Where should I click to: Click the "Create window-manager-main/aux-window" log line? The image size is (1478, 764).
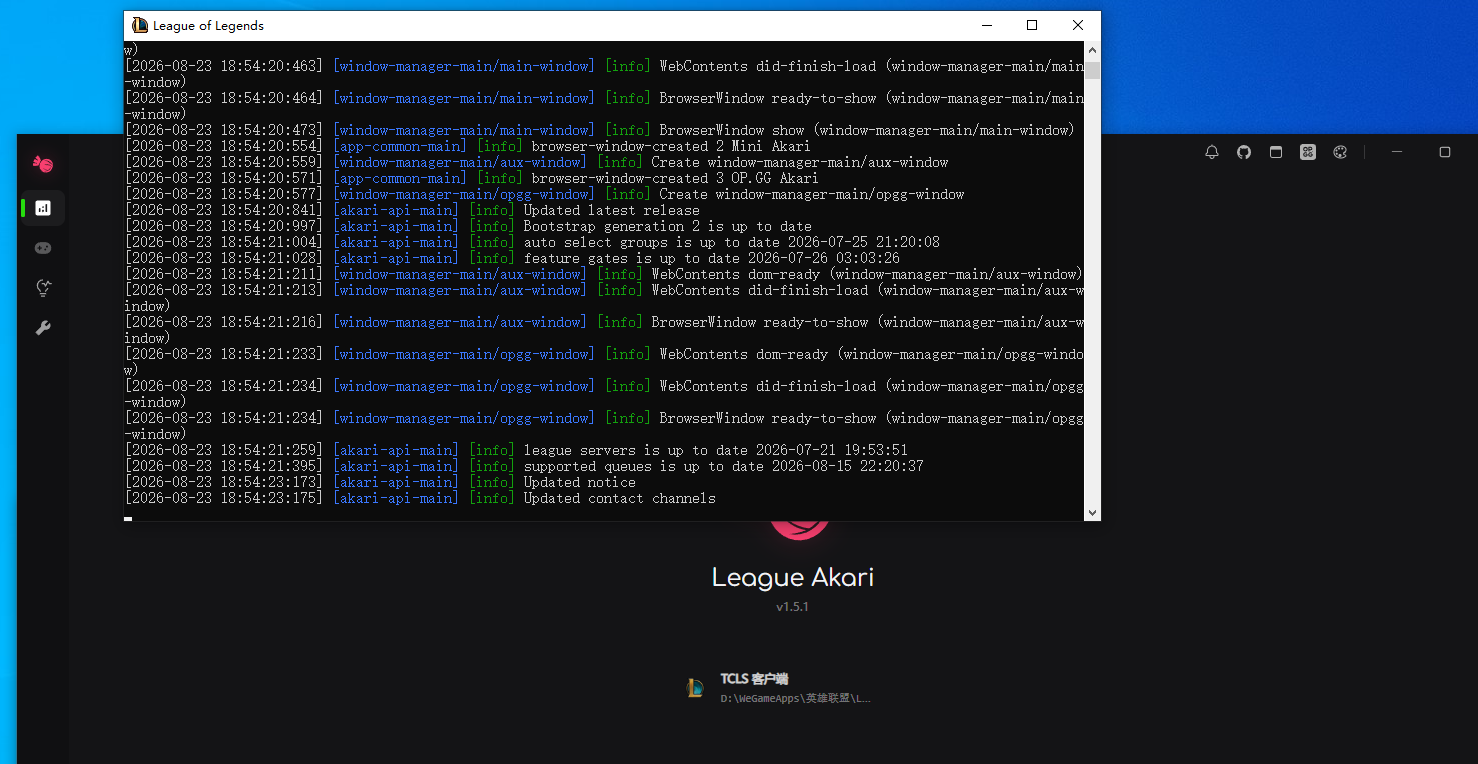click(x=537, y=162)
